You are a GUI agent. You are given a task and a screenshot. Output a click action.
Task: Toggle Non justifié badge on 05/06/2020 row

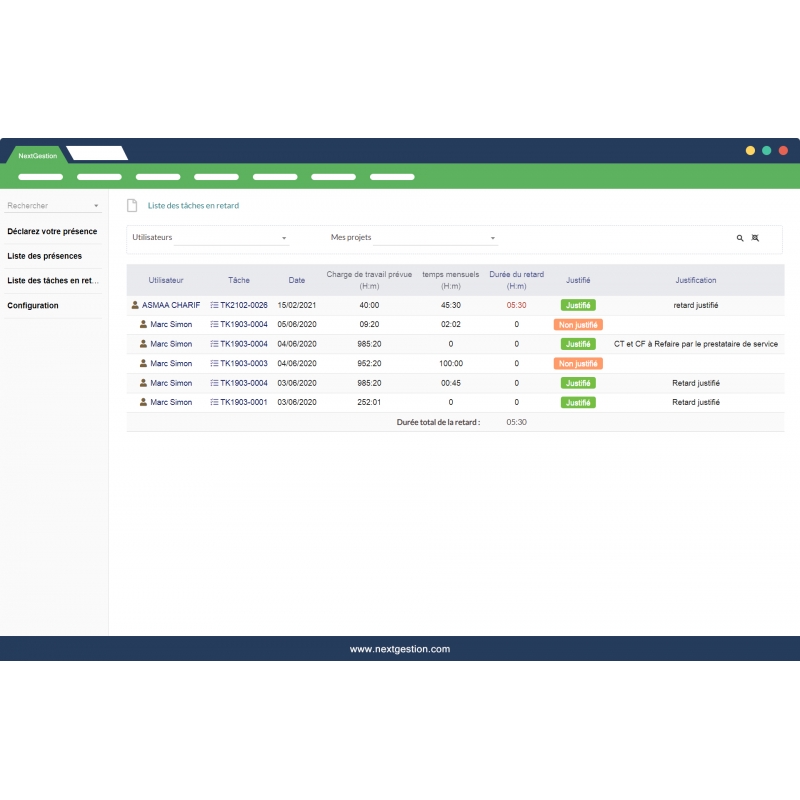click(578, 325)
